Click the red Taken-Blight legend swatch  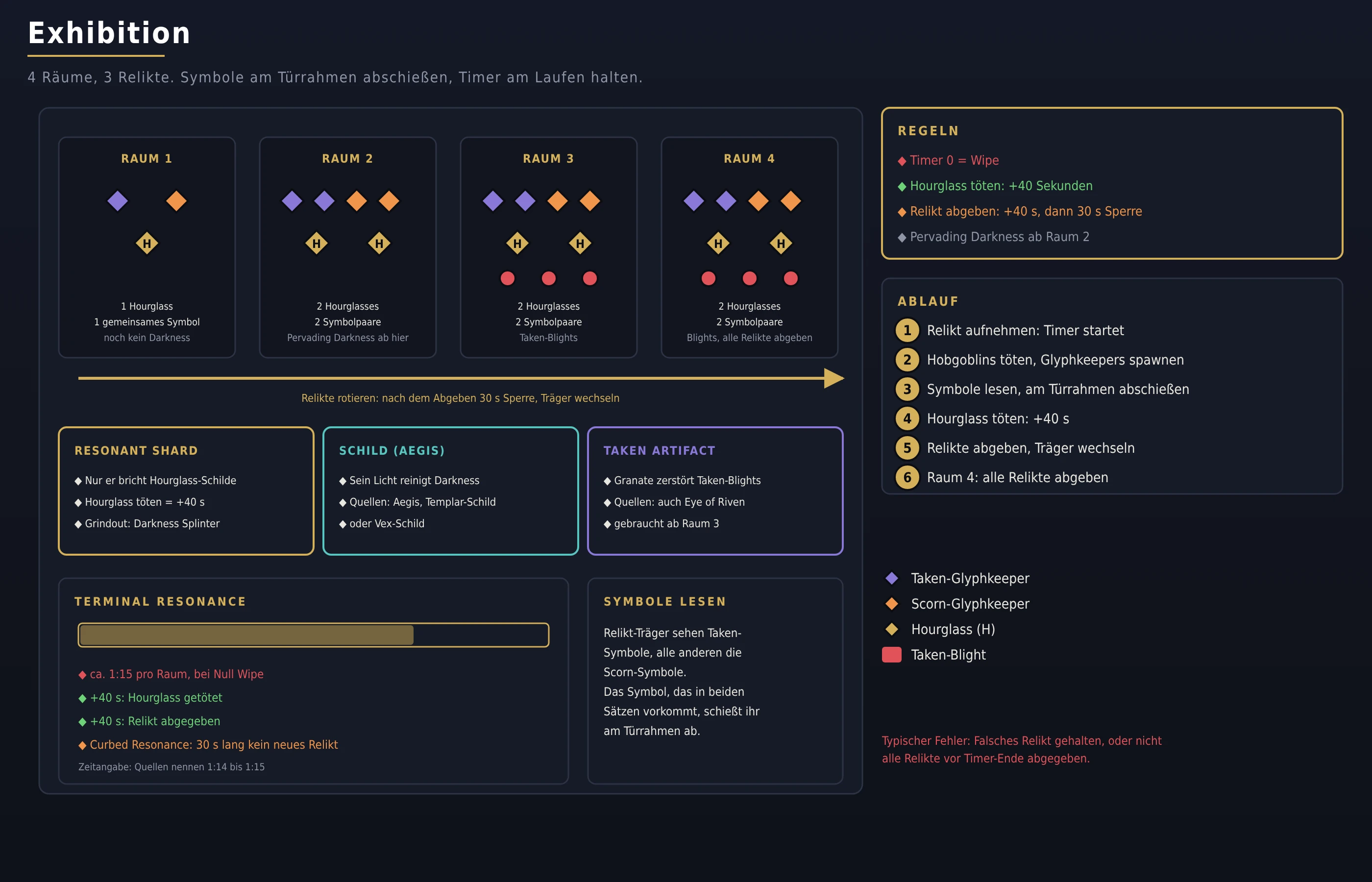(892, 655)
